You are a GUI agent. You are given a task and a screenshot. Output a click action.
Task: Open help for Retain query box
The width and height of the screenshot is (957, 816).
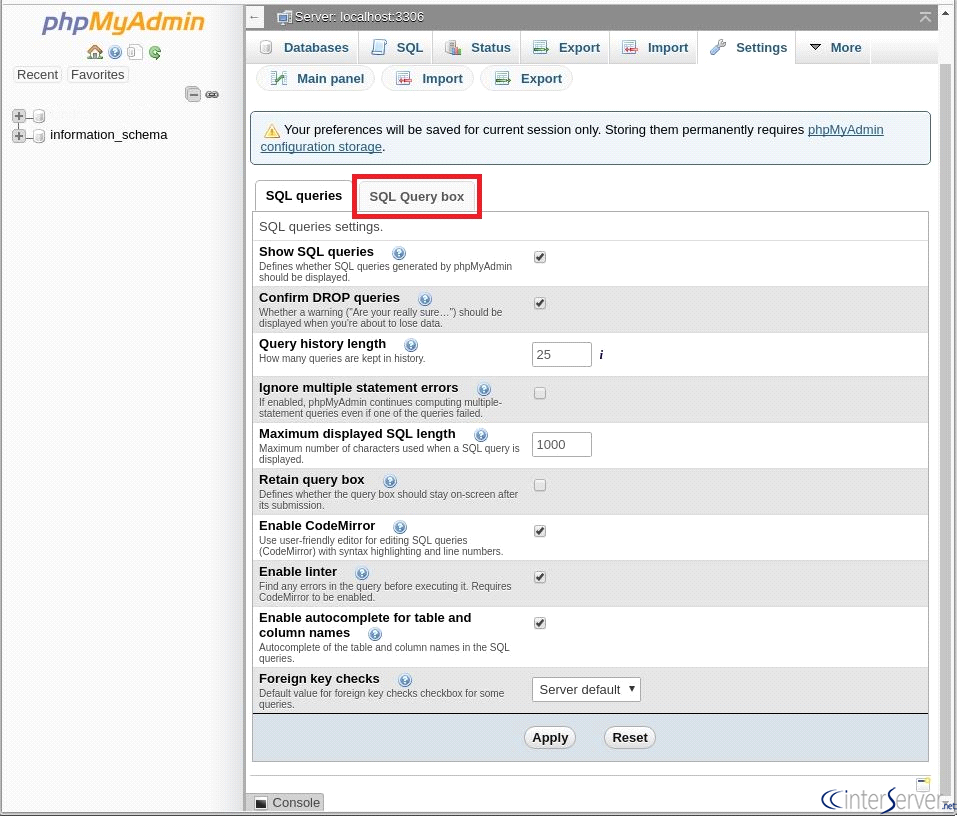point(389,482)
